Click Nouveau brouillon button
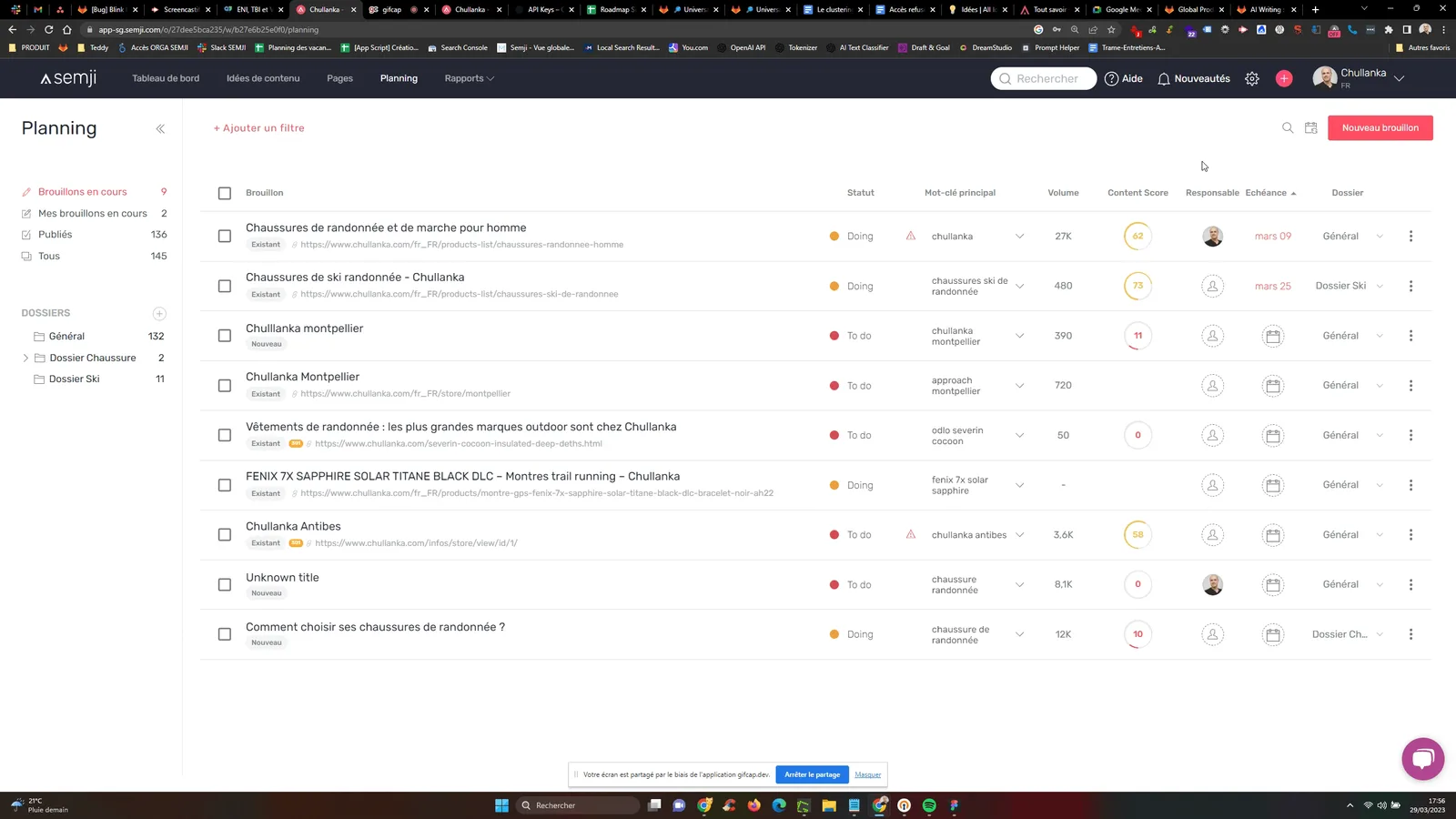The height and width of the screenshot is (819, 1456). pos(1380,128)
